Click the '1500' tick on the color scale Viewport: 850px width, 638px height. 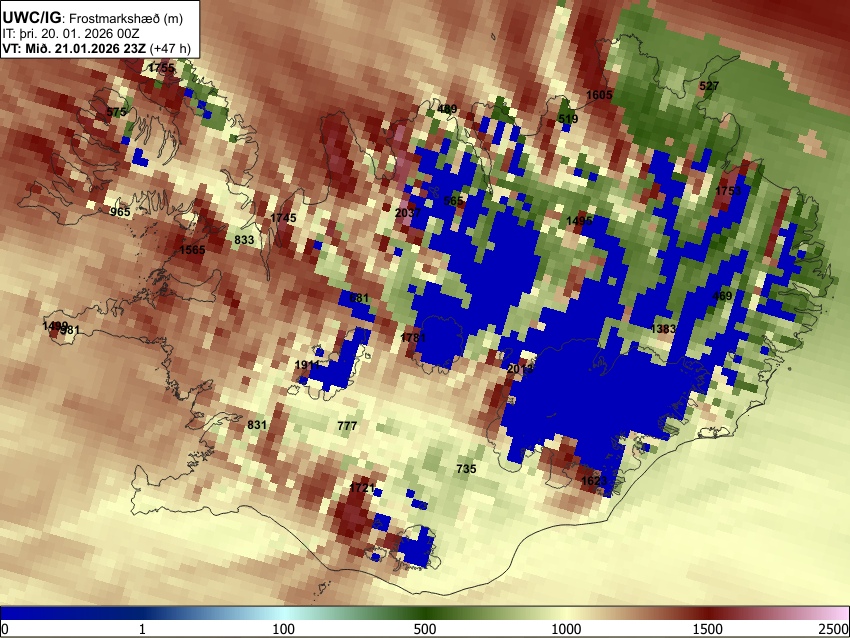click(708, 629)
